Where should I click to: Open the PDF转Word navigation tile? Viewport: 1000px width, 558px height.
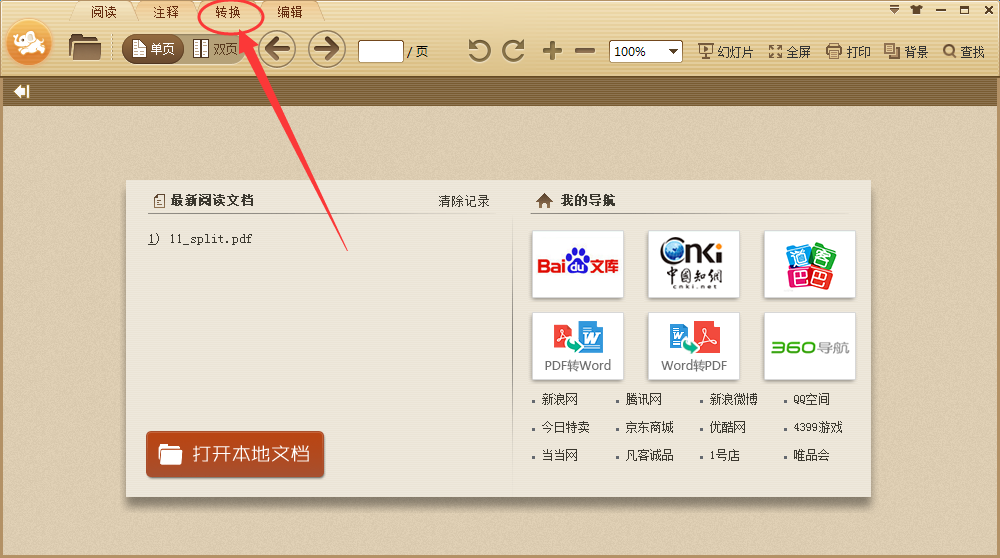click(x=577, y=346)
